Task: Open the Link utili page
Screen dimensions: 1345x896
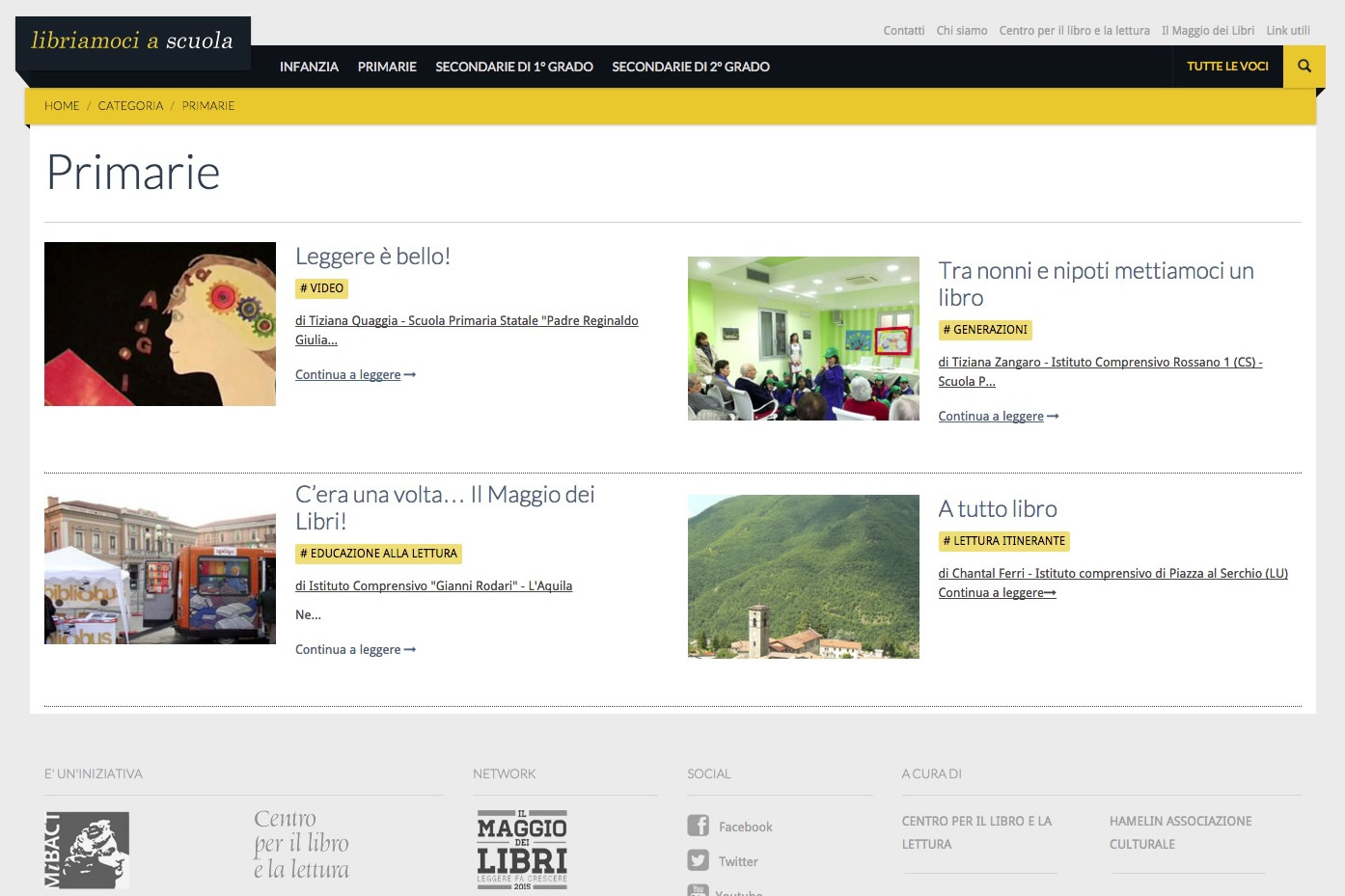Action: pos(1288,31)
